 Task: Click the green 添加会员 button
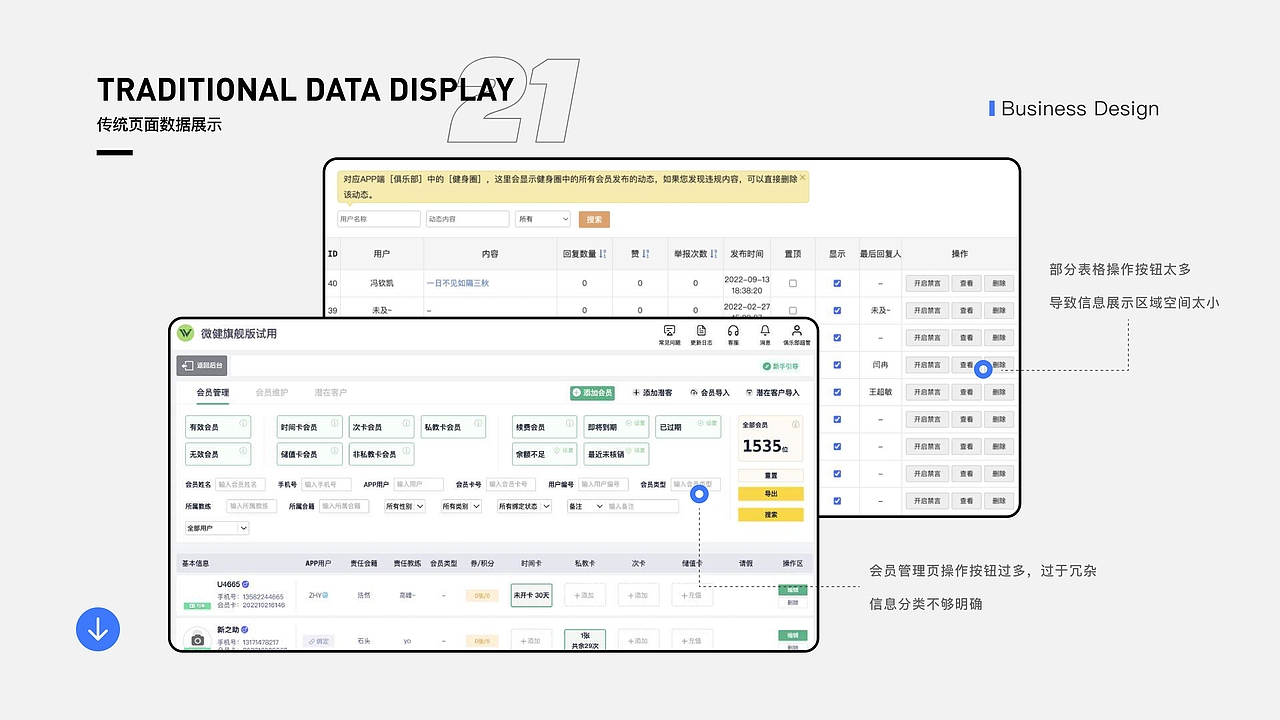592,393
